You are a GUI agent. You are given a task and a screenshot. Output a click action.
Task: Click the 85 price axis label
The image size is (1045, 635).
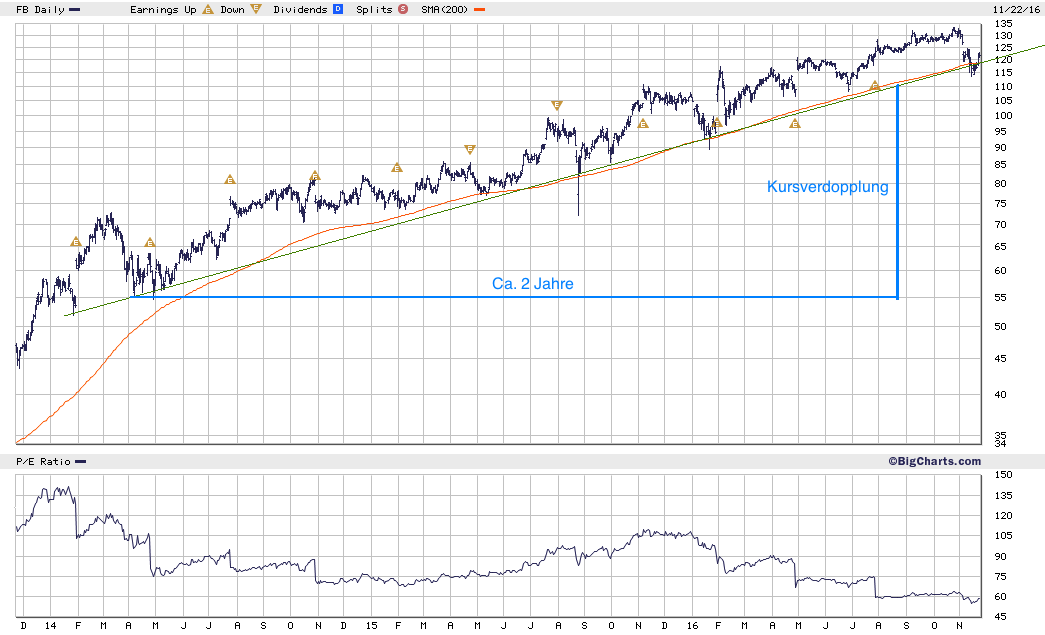point(1000,165)
